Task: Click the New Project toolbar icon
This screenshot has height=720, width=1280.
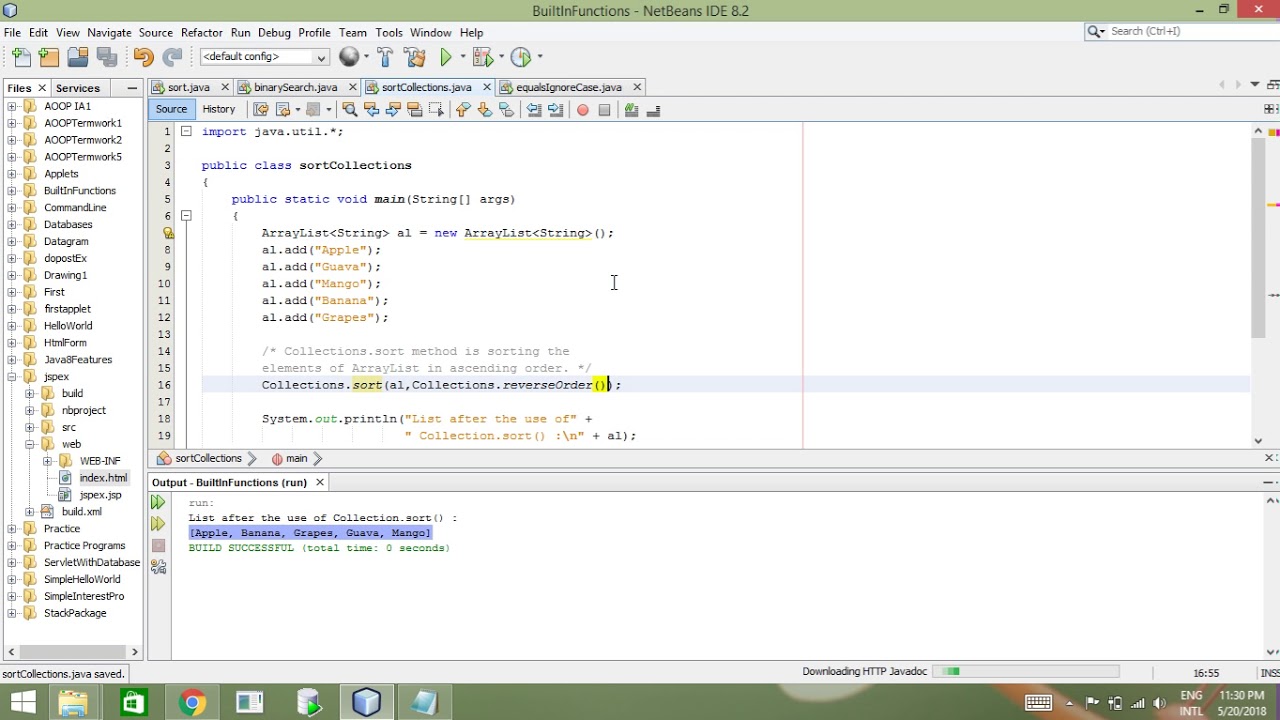Action: [x=49, y=57]
